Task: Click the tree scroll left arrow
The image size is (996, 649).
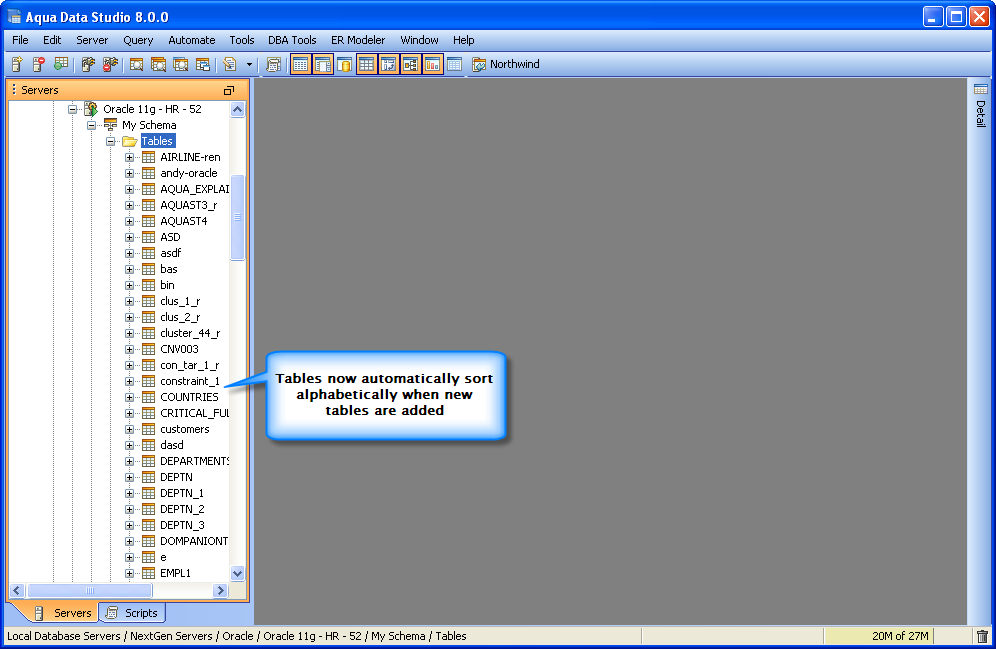Action: tap(17, 591)
